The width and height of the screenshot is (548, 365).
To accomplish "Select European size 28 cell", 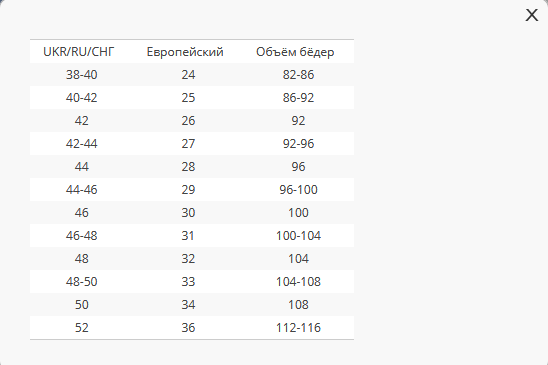I will (x=188, y=166).
